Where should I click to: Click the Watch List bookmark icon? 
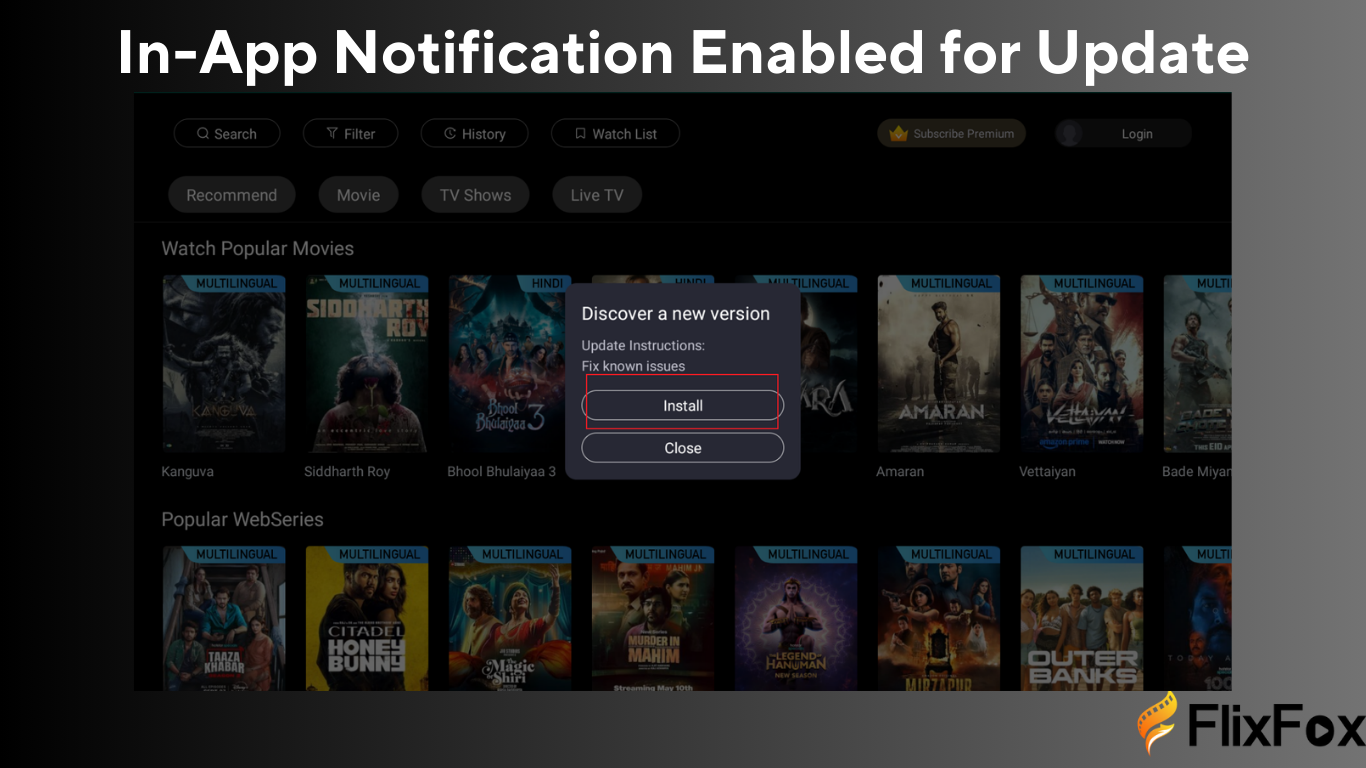pyautogui.click(x=580, y=134)
